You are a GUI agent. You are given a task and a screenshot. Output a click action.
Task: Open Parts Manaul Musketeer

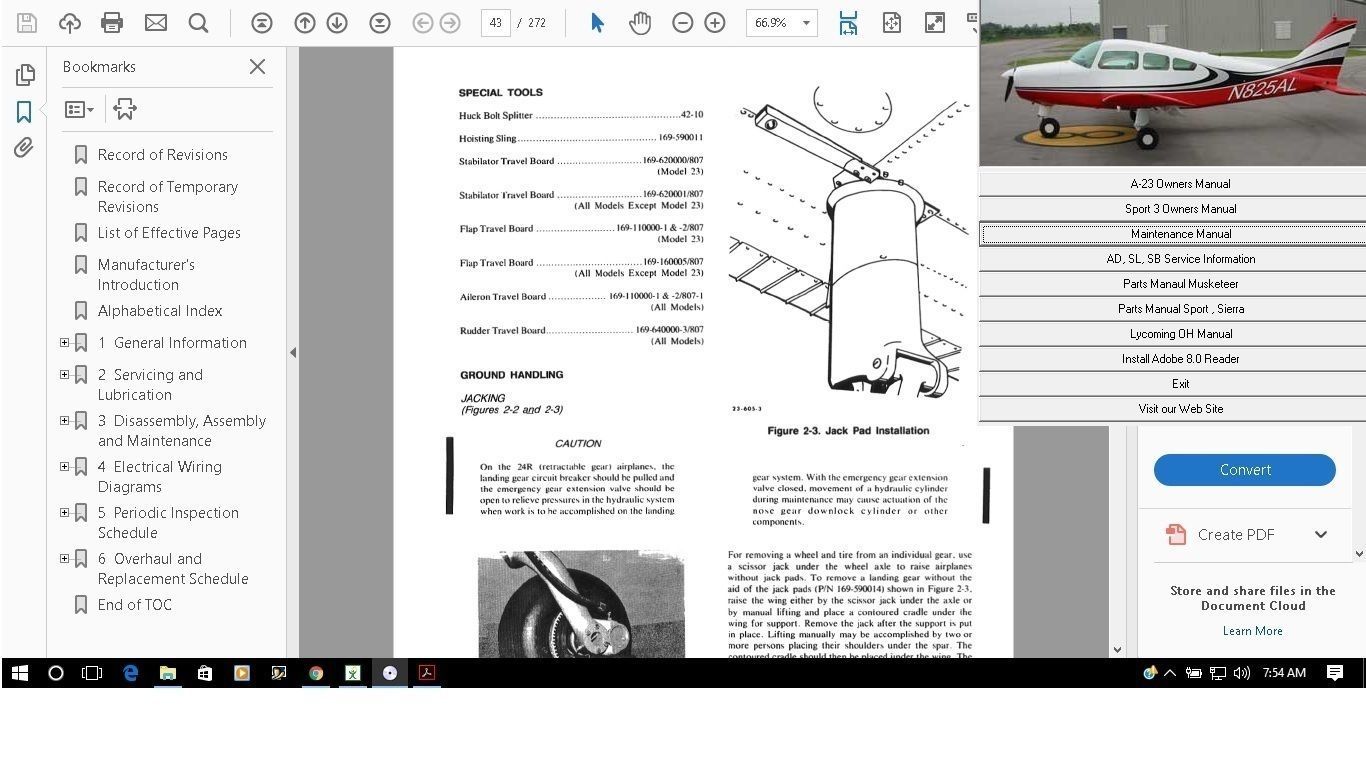1172,284
